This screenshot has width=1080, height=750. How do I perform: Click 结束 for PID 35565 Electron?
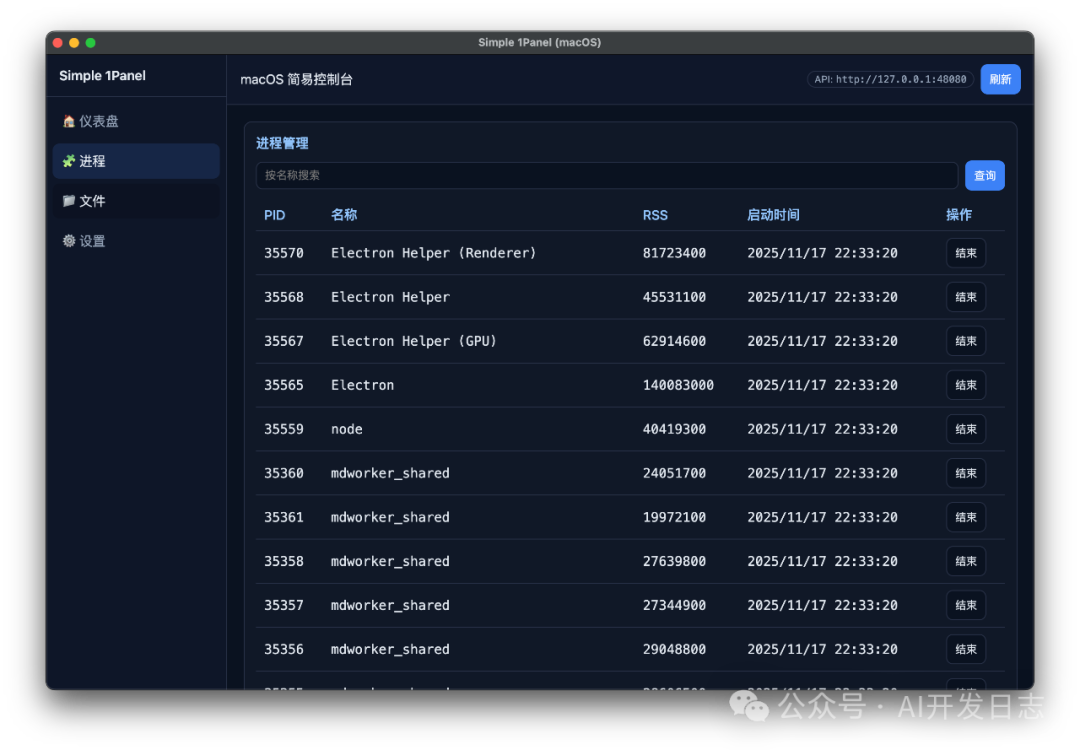pyautogui.click(x=966, y=385)
